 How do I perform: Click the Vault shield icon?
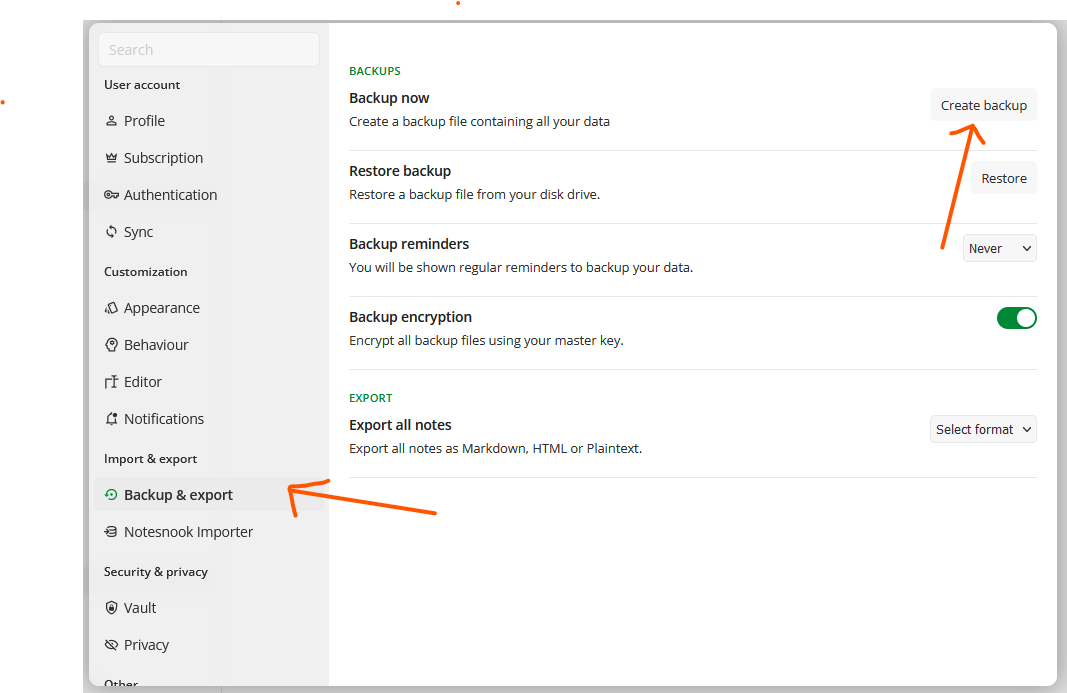(x=111, y=608)
